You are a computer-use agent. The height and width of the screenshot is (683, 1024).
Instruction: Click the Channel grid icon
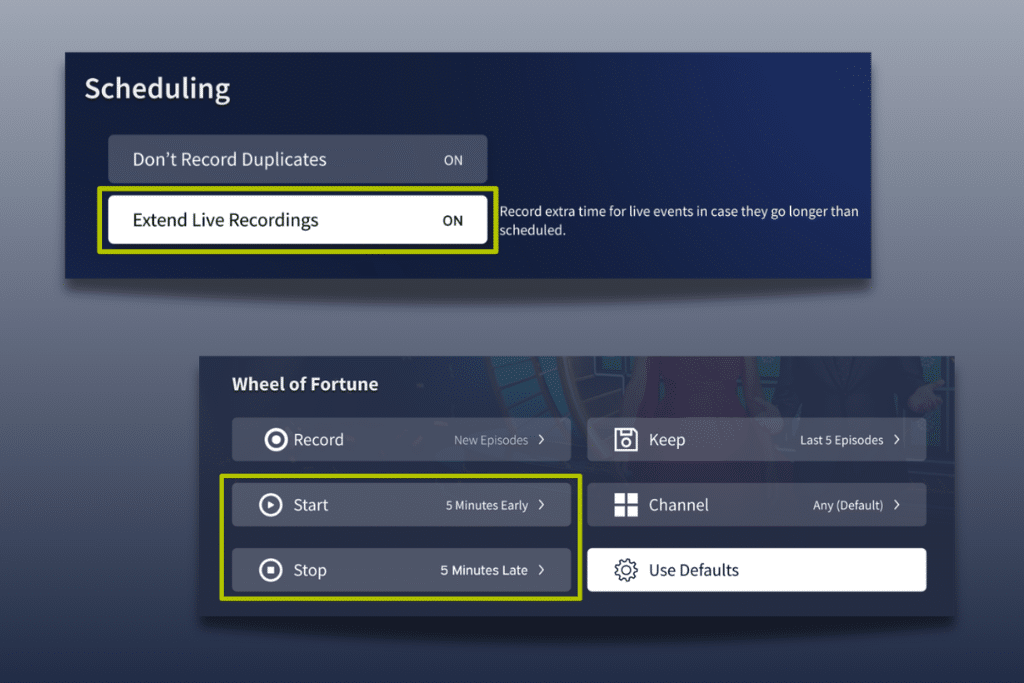coord(626,505)
